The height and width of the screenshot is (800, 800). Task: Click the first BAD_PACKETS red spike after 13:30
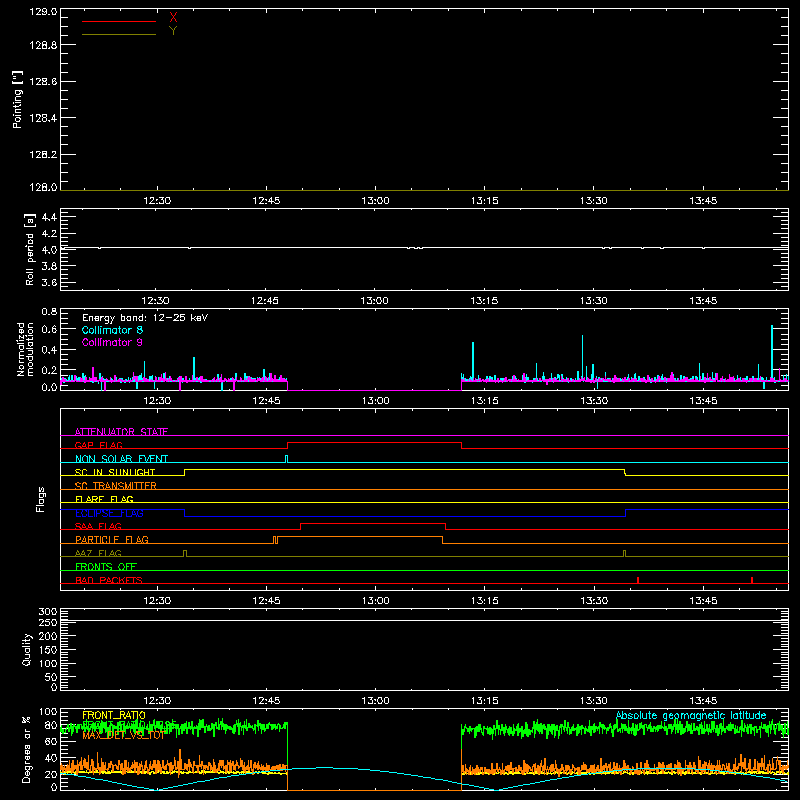(x=638, y=580)
